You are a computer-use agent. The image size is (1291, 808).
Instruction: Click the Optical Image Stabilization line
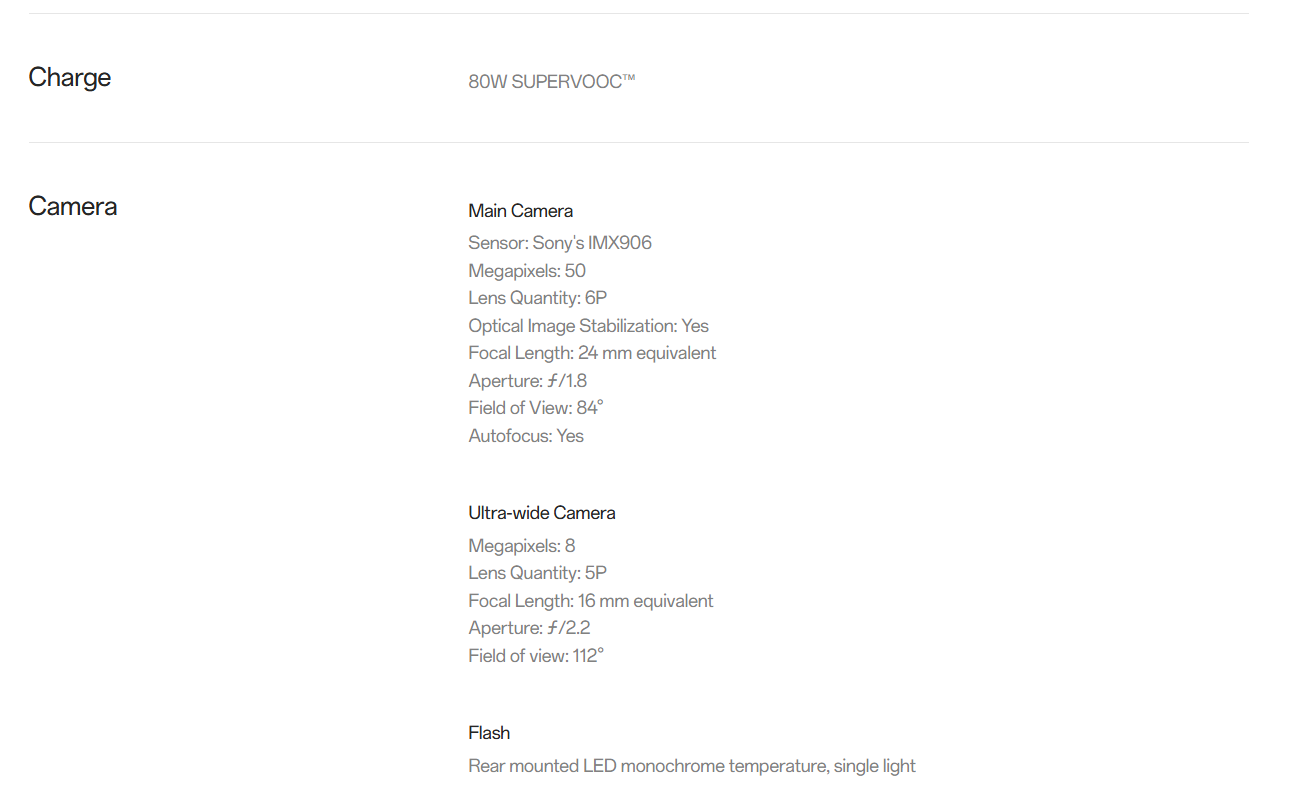588,326
